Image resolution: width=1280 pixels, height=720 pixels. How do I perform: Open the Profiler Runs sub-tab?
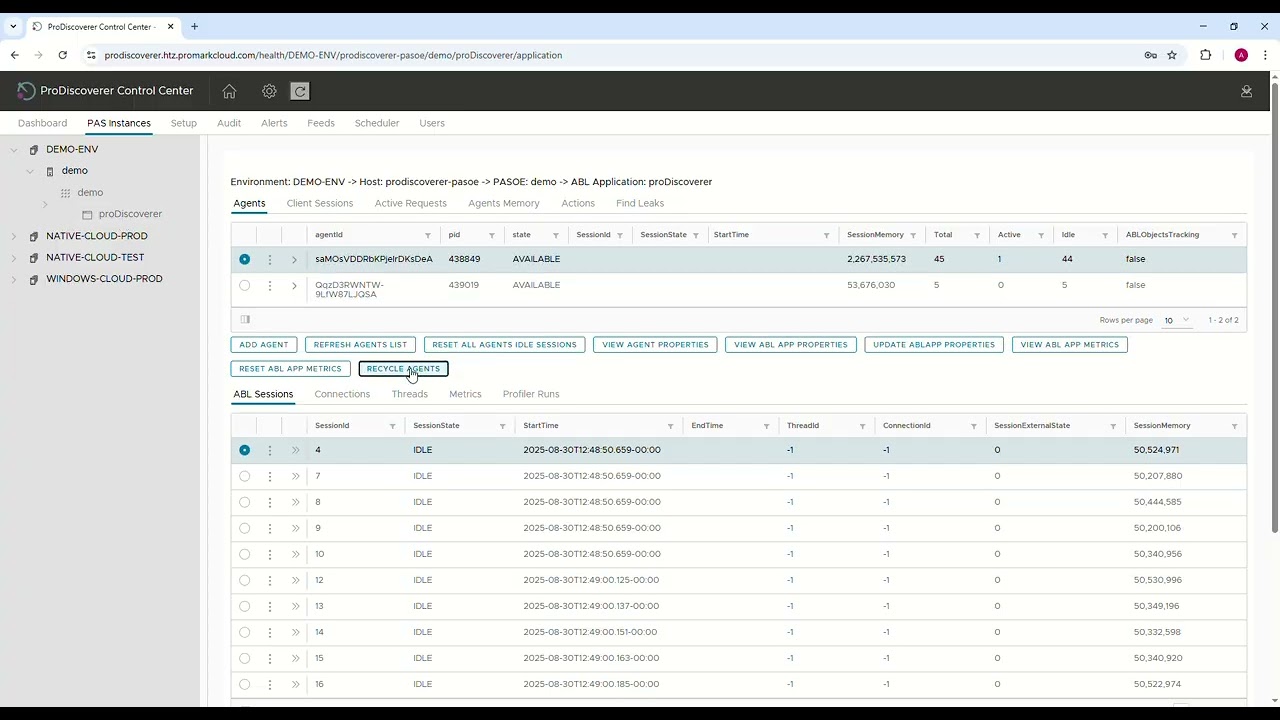pos(531,394)
